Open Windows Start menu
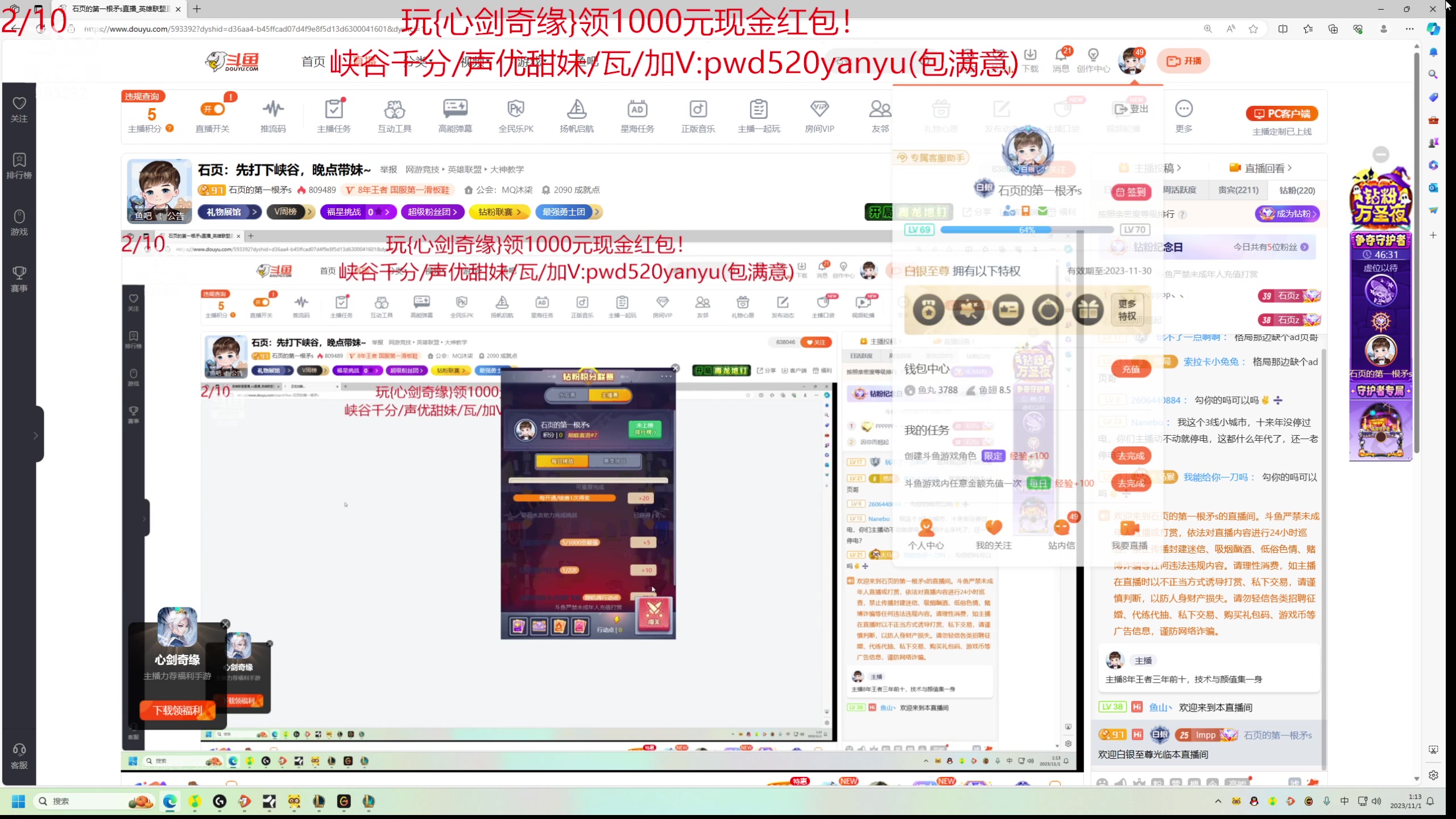1456x819 pixels. [18, 801]
